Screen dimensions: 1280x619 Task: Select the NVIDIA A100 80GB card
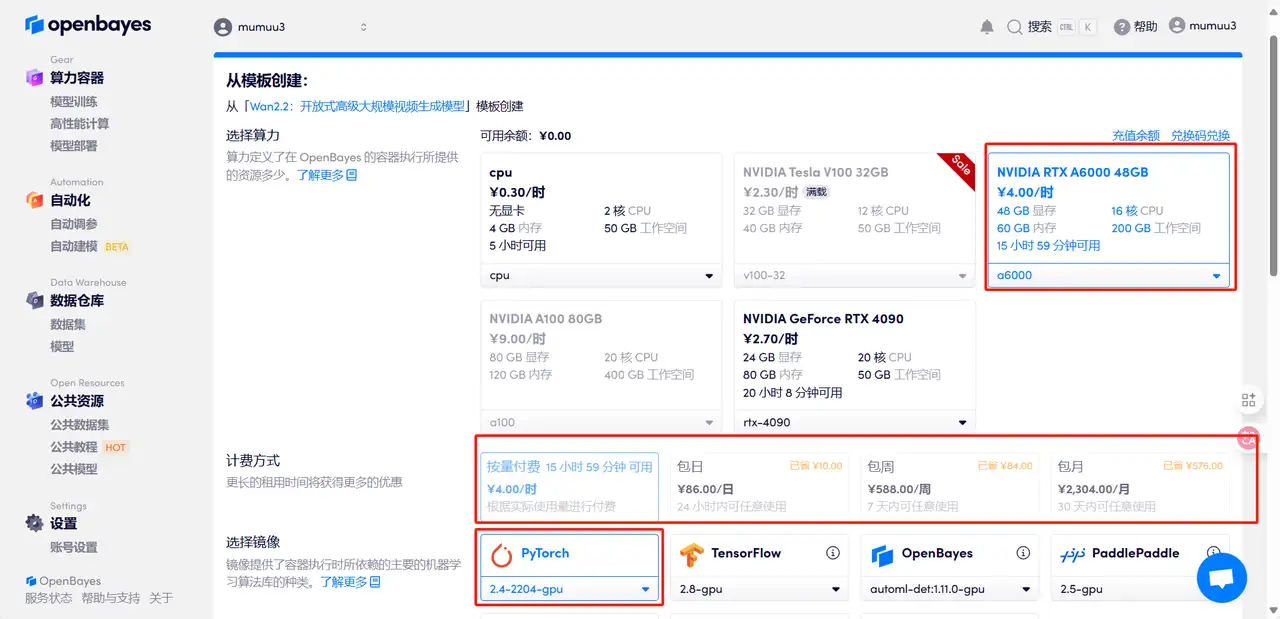[x=600, y=367]
